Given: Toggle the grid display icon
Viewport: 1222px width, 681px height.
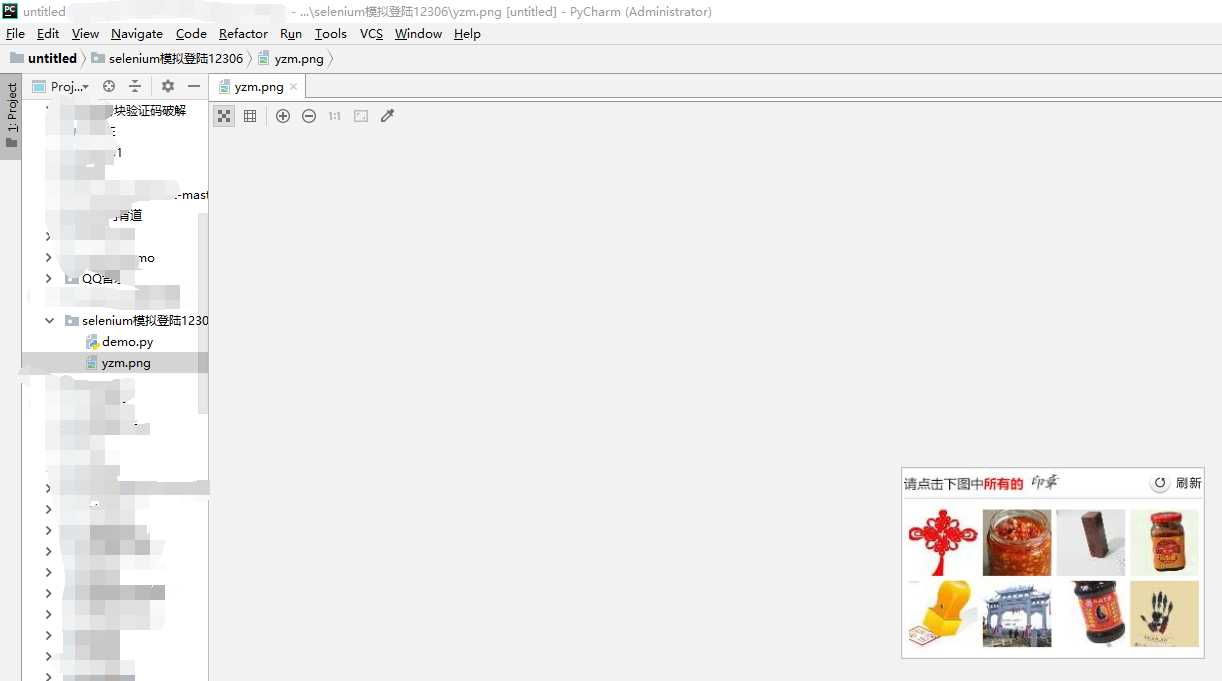Looking at the screenshot, I should click(x=250, y=116).
